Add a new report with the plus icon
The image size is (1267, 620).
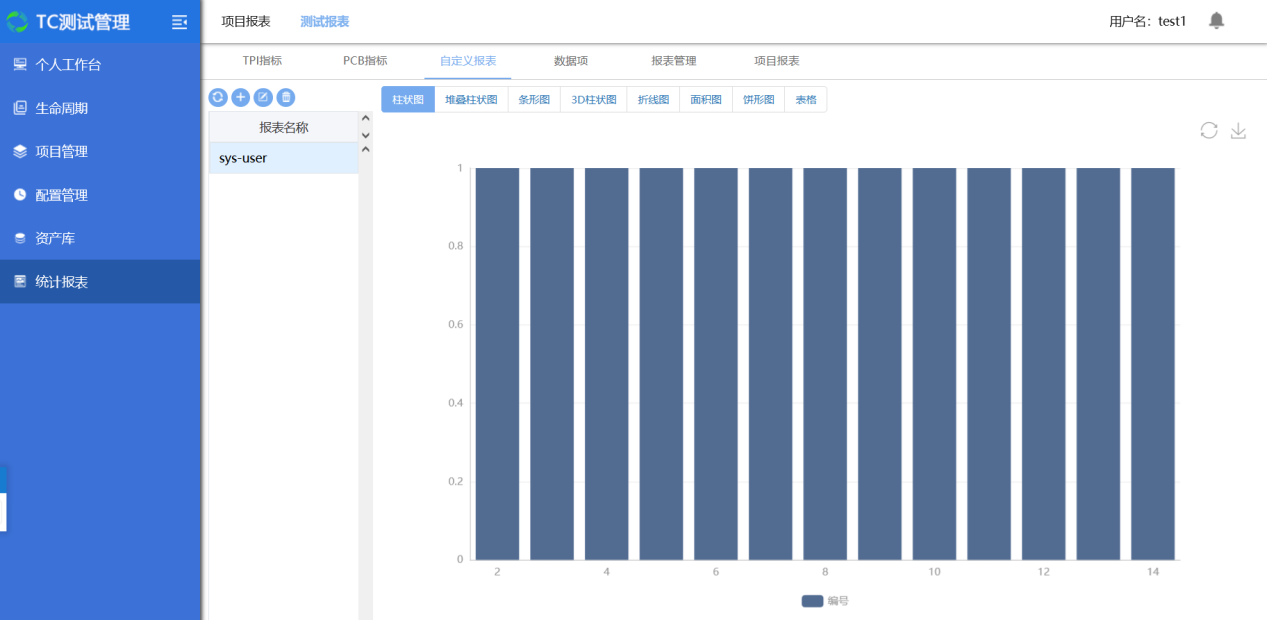(x=241, y=97)
